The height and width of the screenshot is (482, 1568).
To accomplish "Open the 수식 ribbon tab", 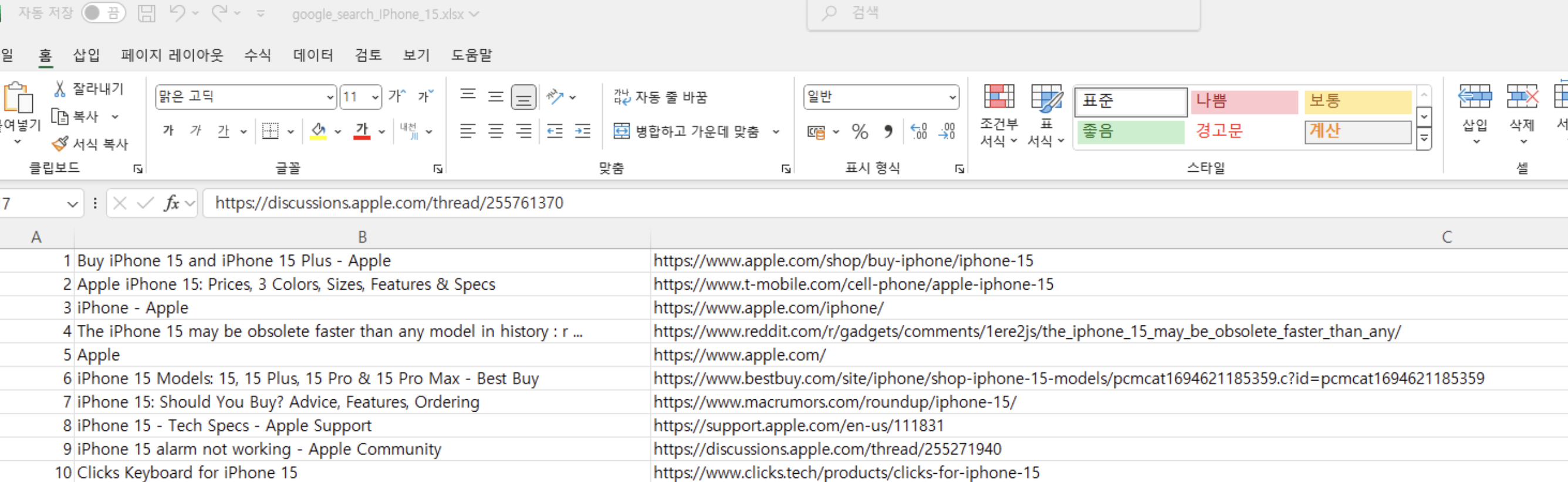I will pos(258,55).
